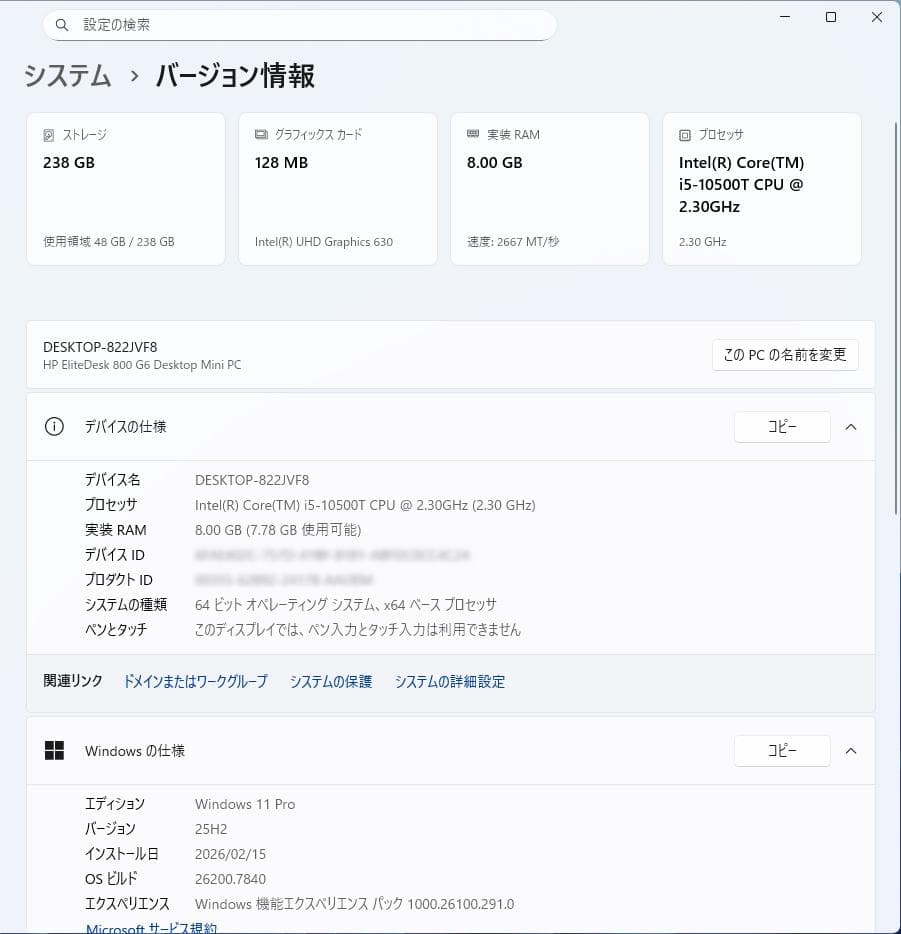This screenshot has width=901, height=934.
Task: Select the 25H2 version value
Action: tap(211, 829)
